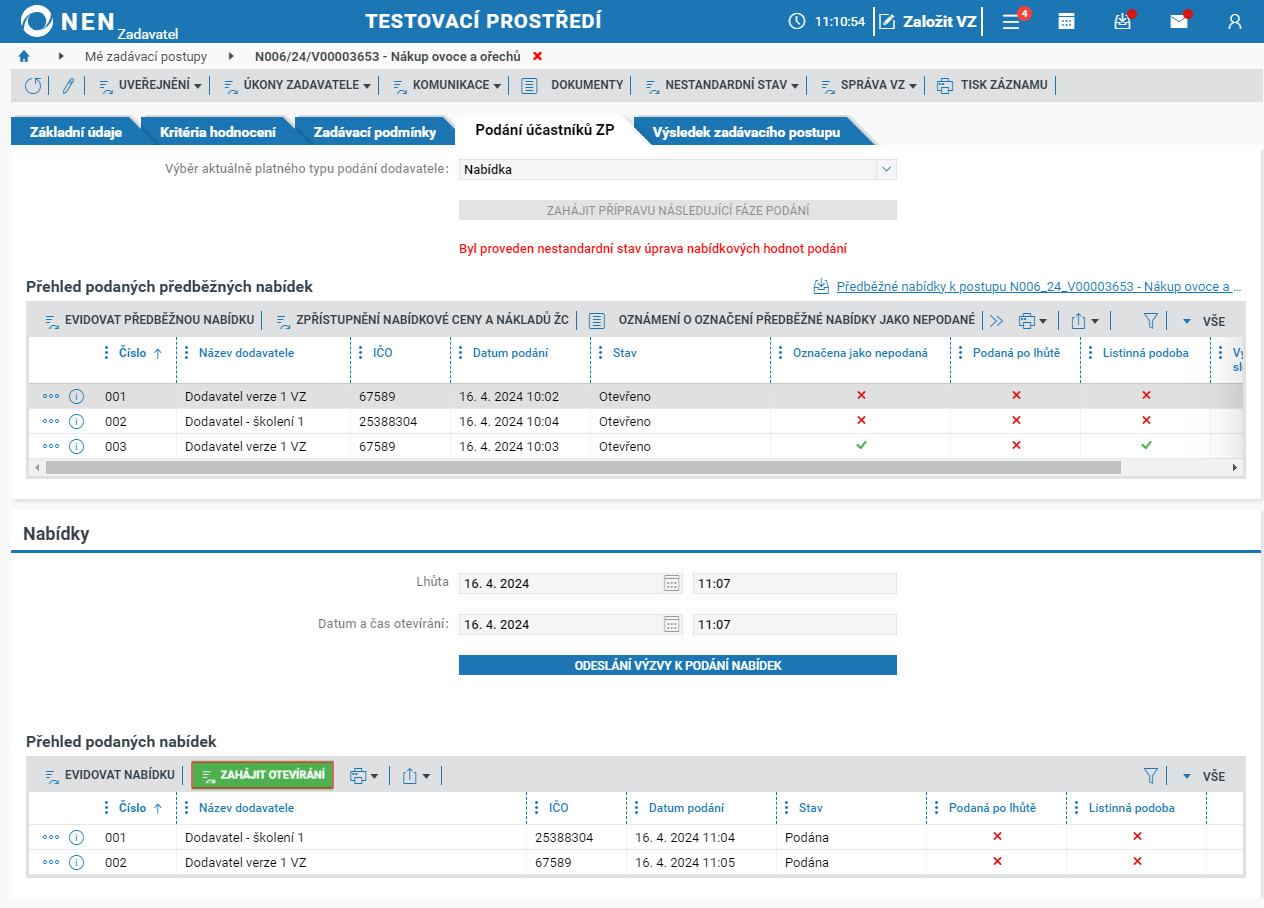Viewport: 1264px width, 908px height.
Task: Click the pencil edit icon
Action: pyautogui.click(x=68, y=86)
